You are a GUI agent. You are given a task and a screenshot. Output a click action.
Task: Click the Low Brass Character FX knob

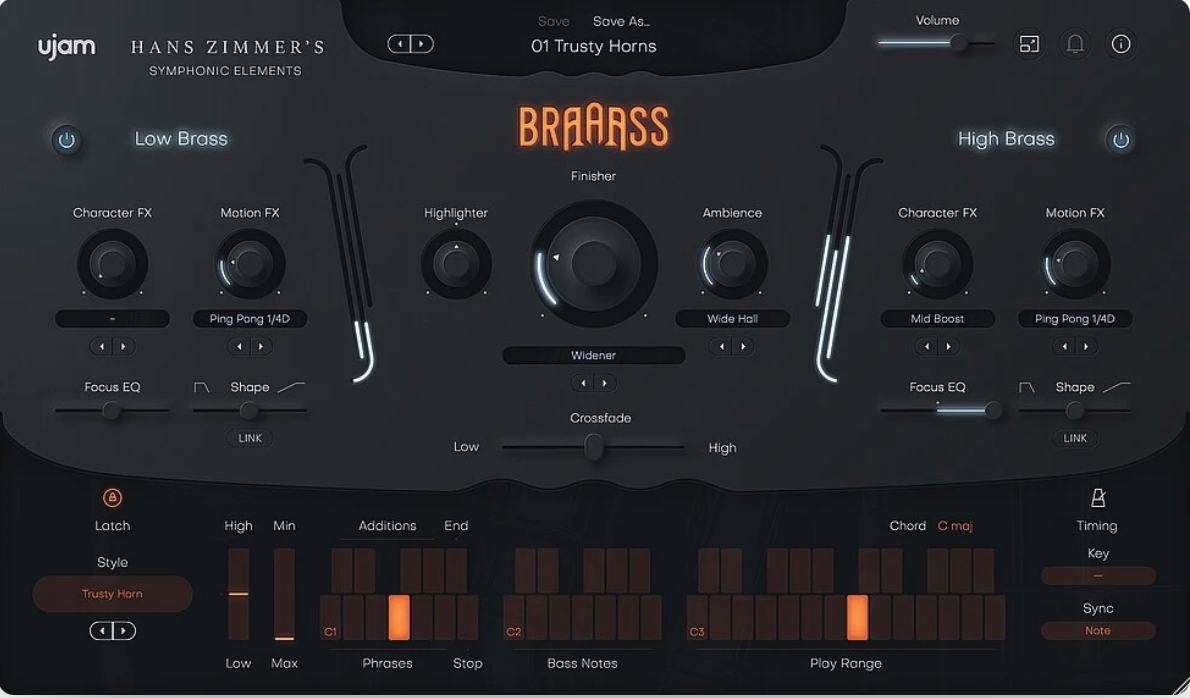(112, 264)
